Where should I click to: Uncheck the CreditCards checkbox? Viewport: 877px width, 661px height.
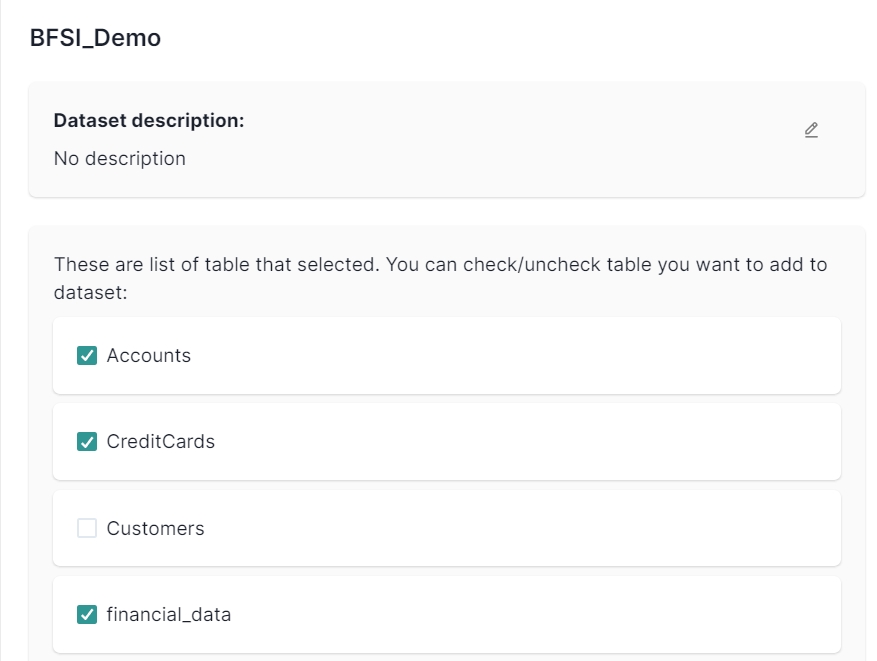coord(87,441)
